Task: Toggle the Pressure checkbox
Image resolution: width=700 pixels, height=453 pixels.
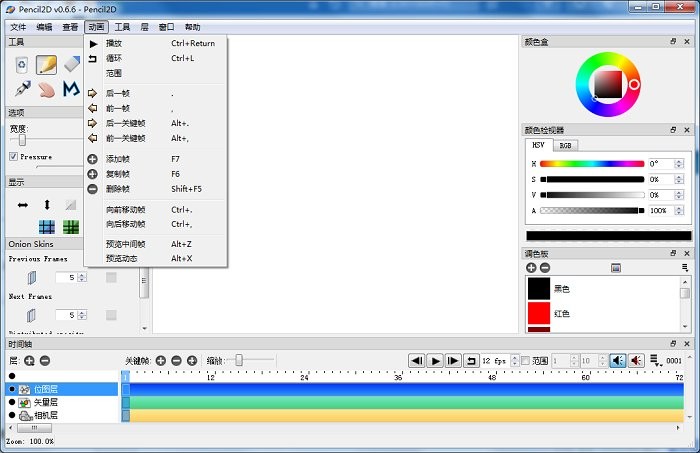Action: point(13,157)
